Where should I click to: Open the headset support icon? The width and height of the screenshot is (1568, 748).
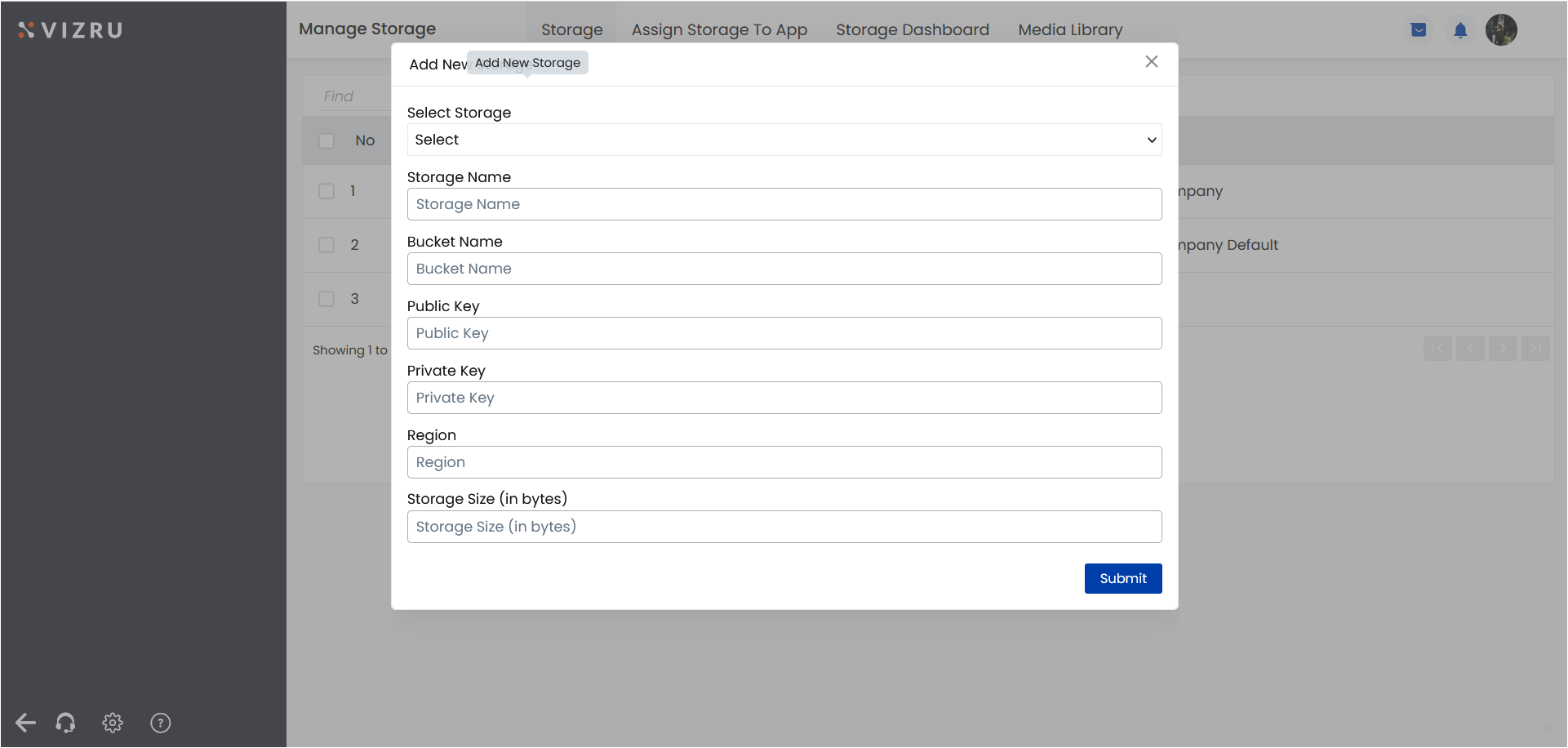tap(65, 723)
